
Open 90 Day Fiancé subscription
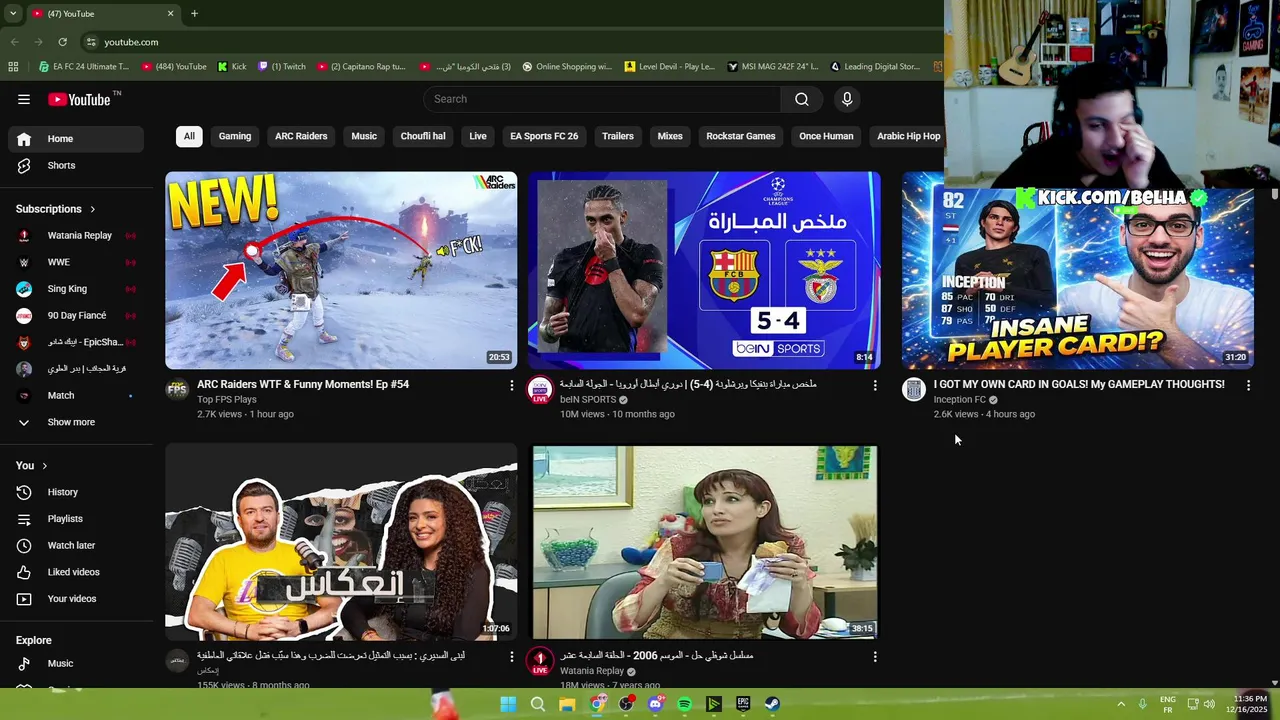(x=75, y=315)
